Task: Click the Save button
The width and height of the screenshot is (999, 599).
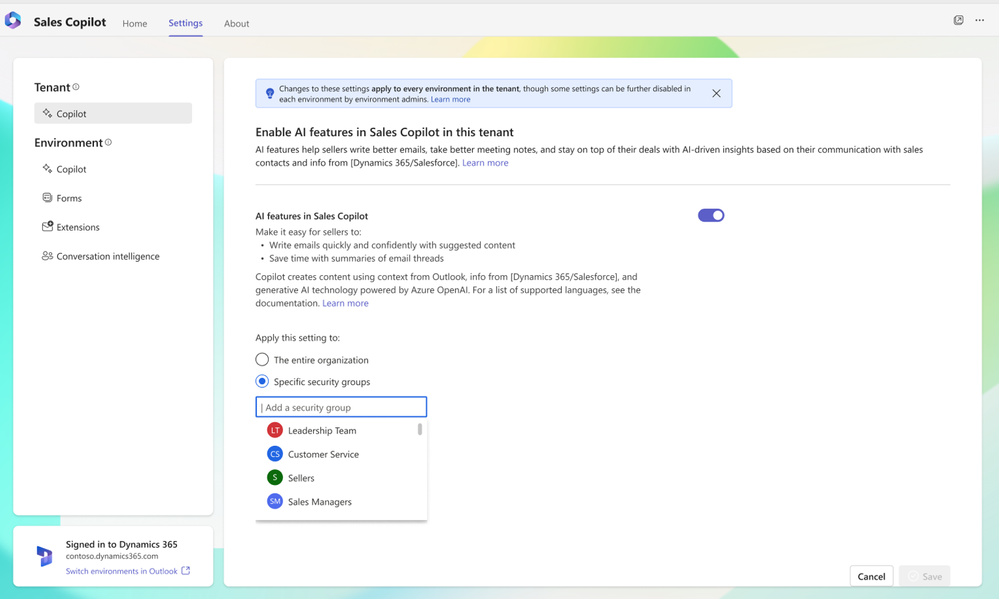Action: pyautogui.click(x=924, y=576)
